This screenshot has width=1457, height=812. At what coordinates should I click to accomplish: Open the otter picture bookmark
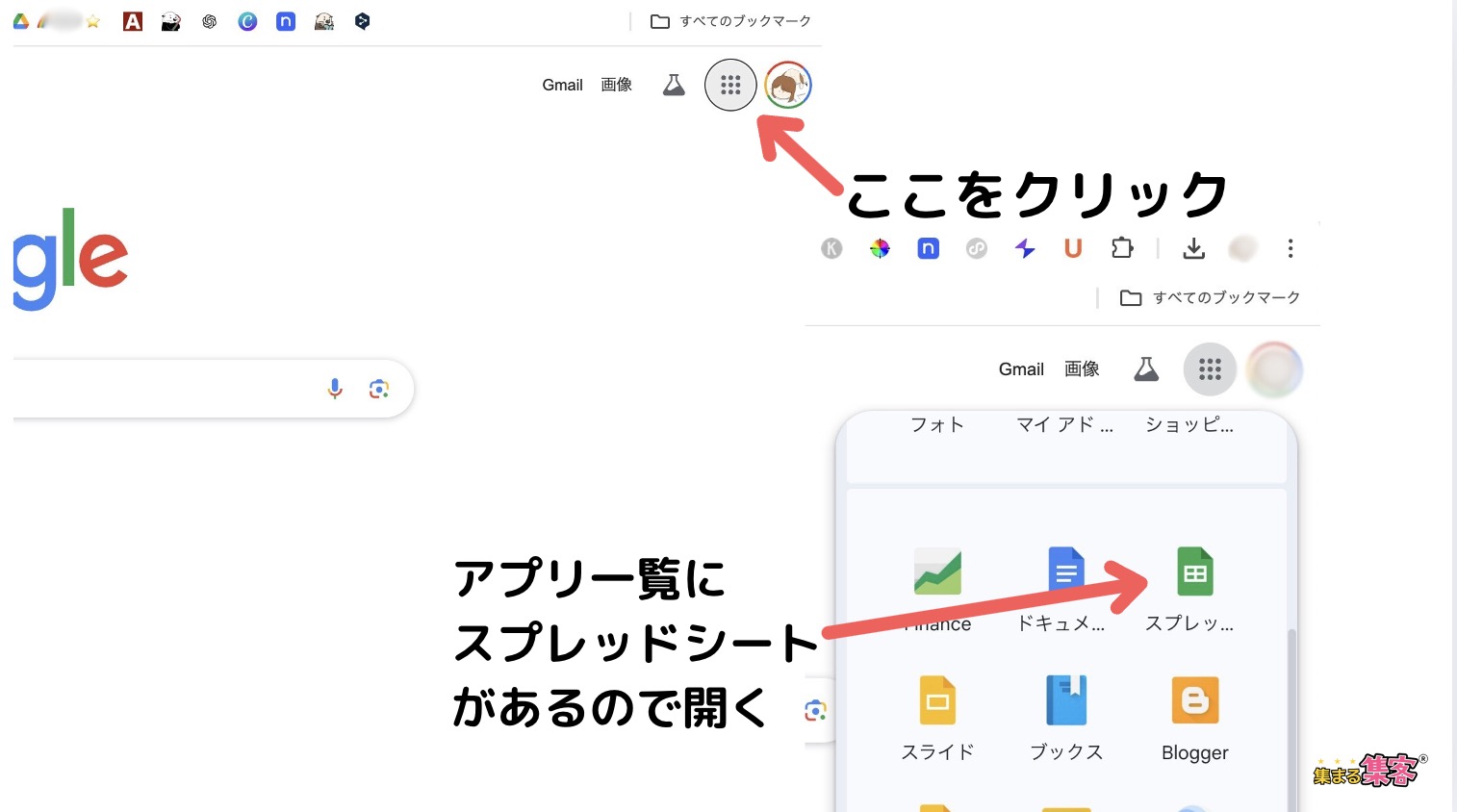point(324,21)
